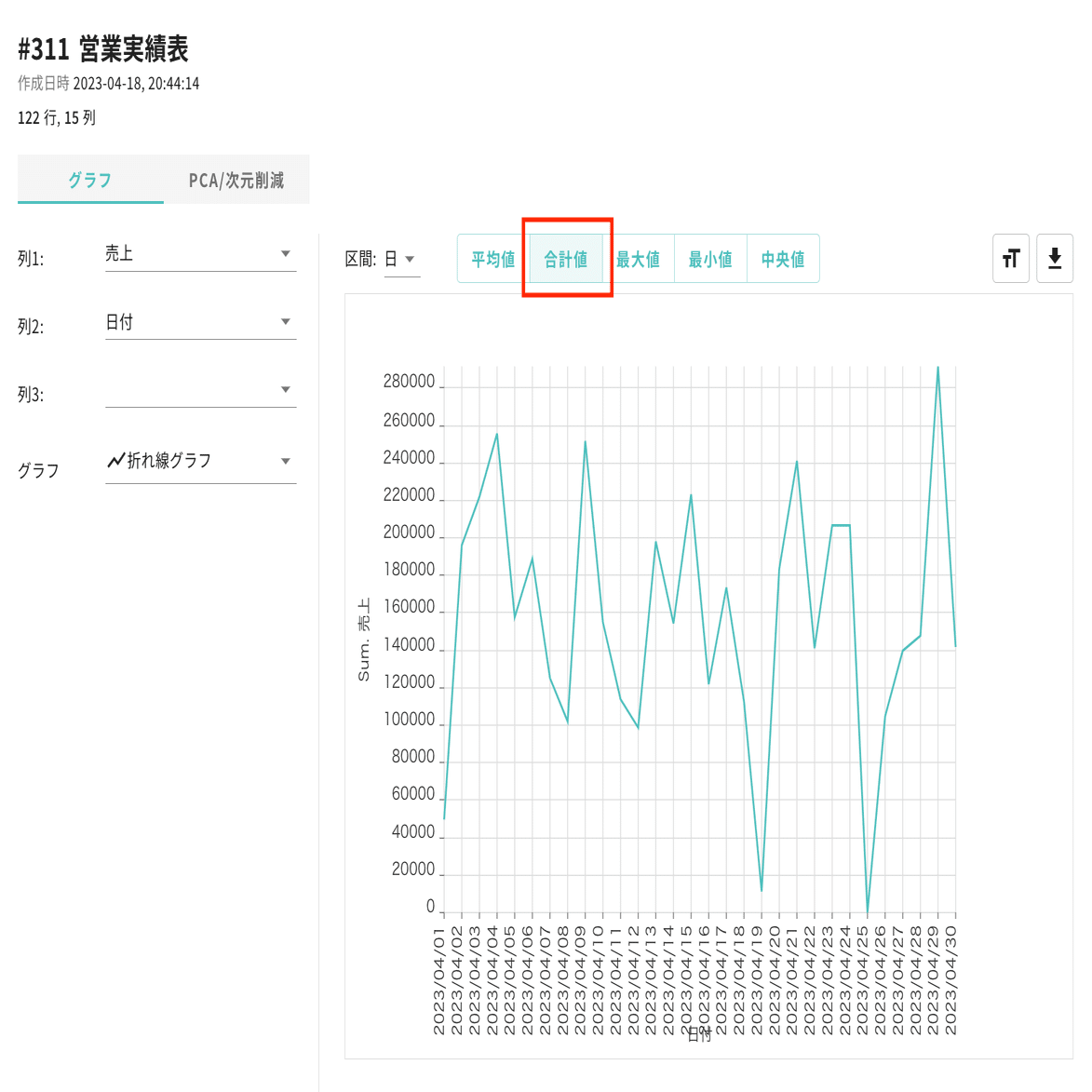This screenshot has height=1092, width=1092.
Task: Switch to the グラフ tab
Action: coord(90,180)
